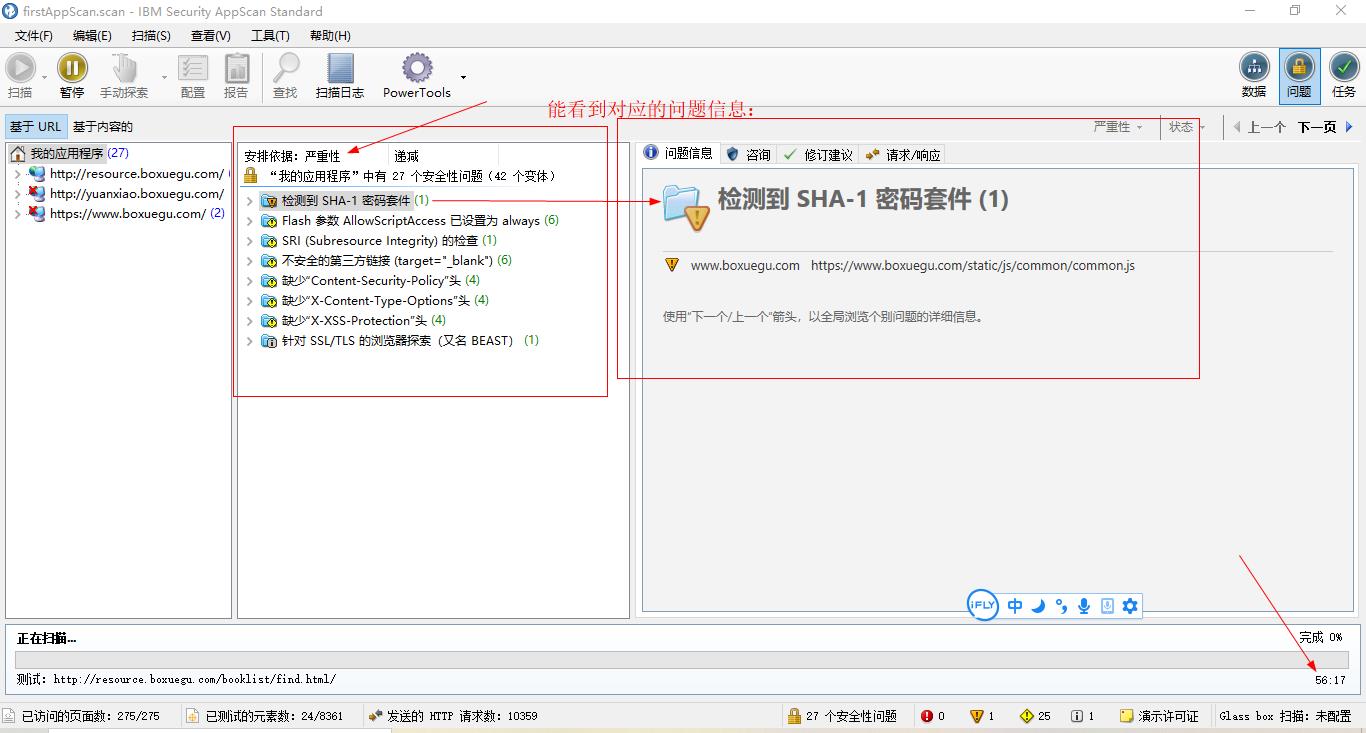Open the 配置 configuration icon
Viewport: 1366px width, 733px height.
point(193,68)
